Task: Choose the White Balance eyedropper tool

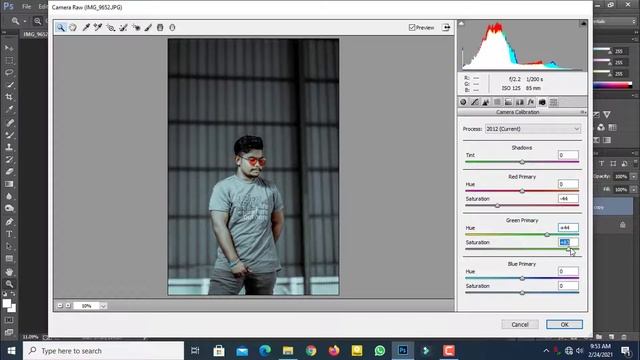Action: pos(86,27)
